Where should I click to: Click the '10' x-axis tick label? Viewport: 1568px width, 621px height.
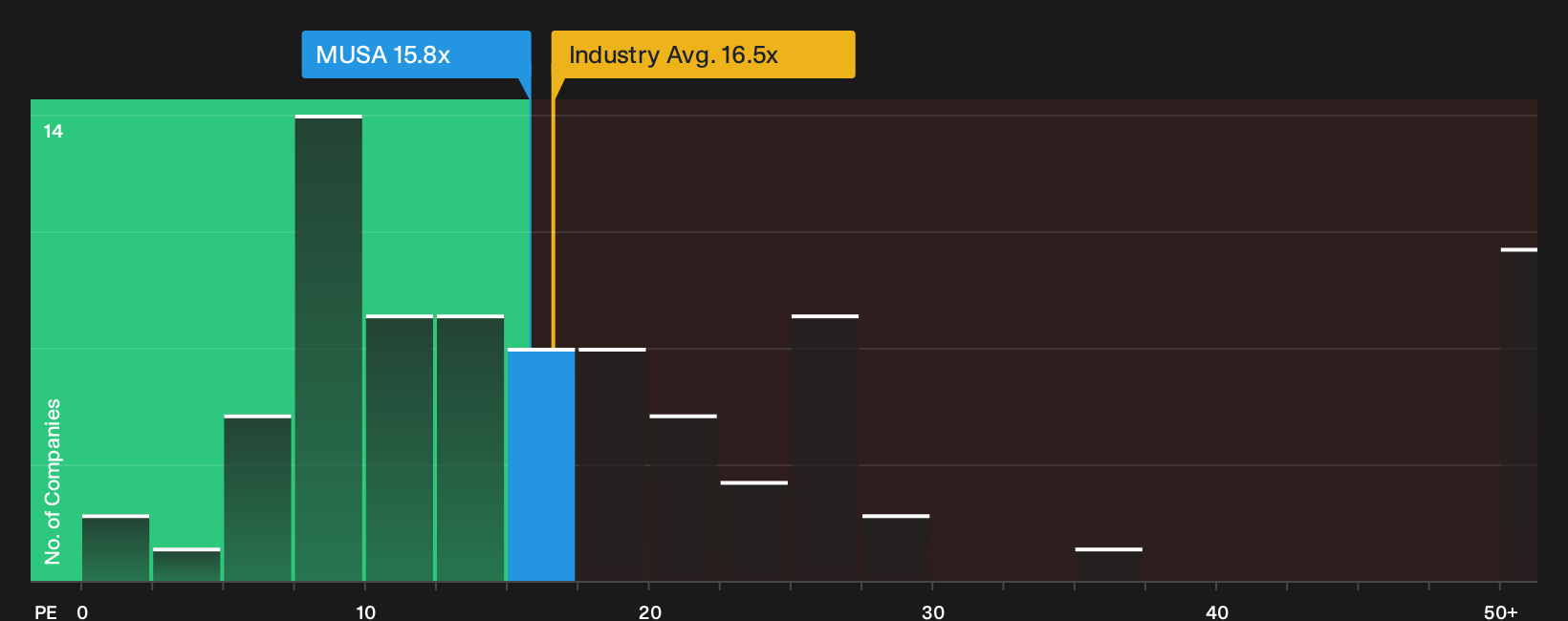[365, 612]
